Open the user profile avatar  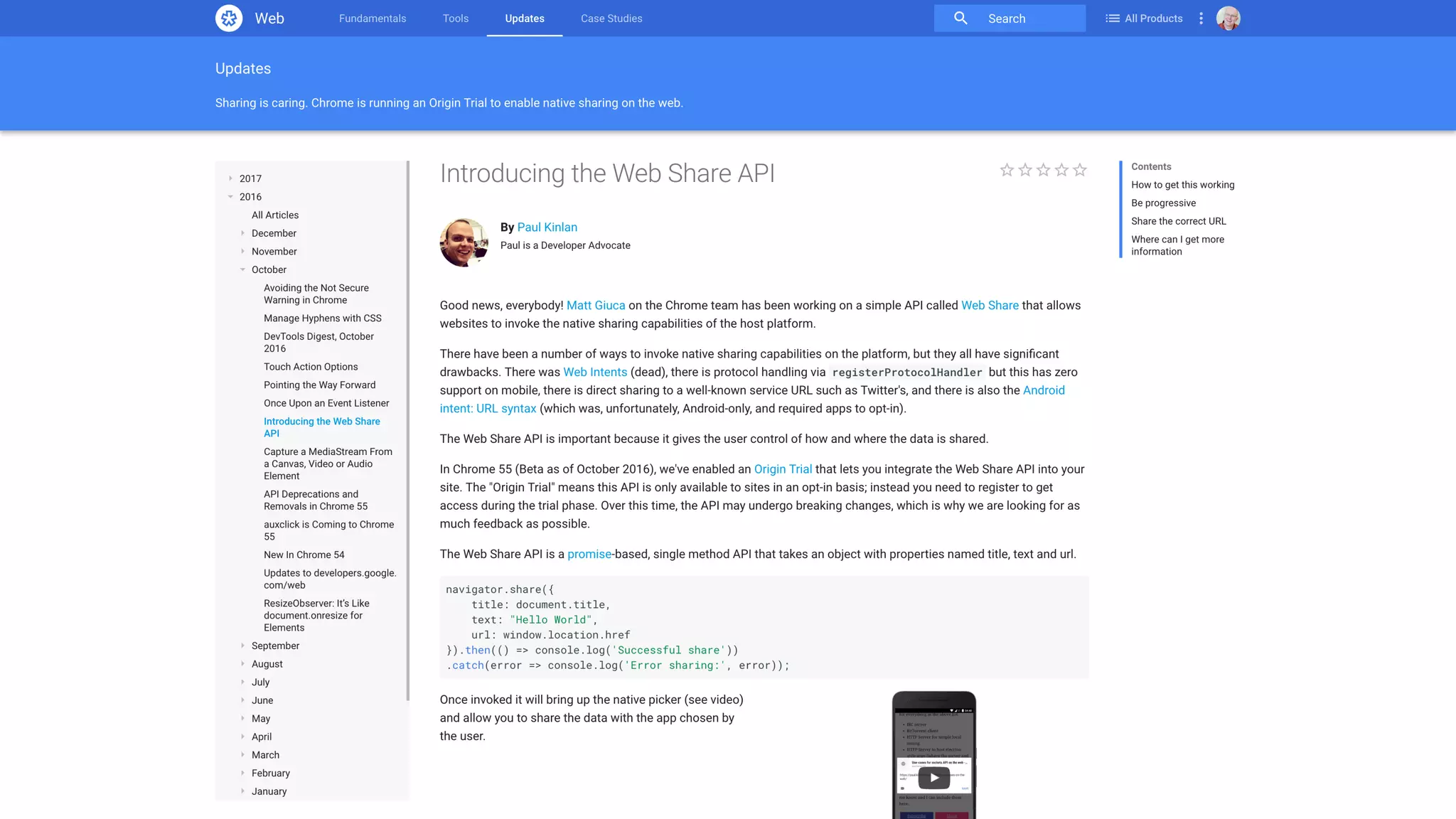1228,18
